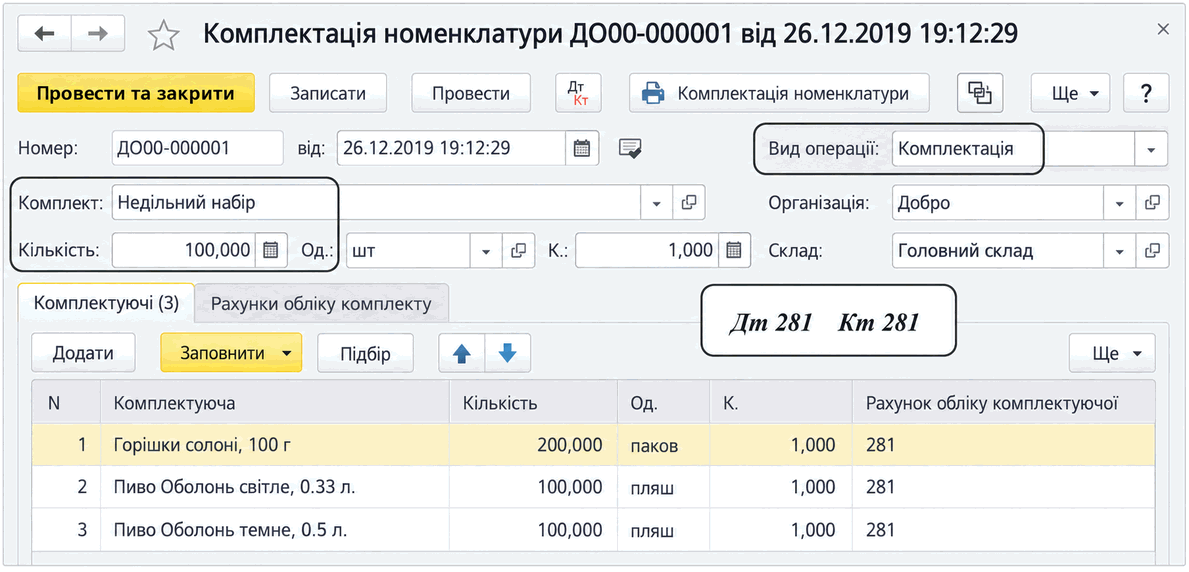Open the Підбір selection button

pyautogui.click(x=365, y=353)
